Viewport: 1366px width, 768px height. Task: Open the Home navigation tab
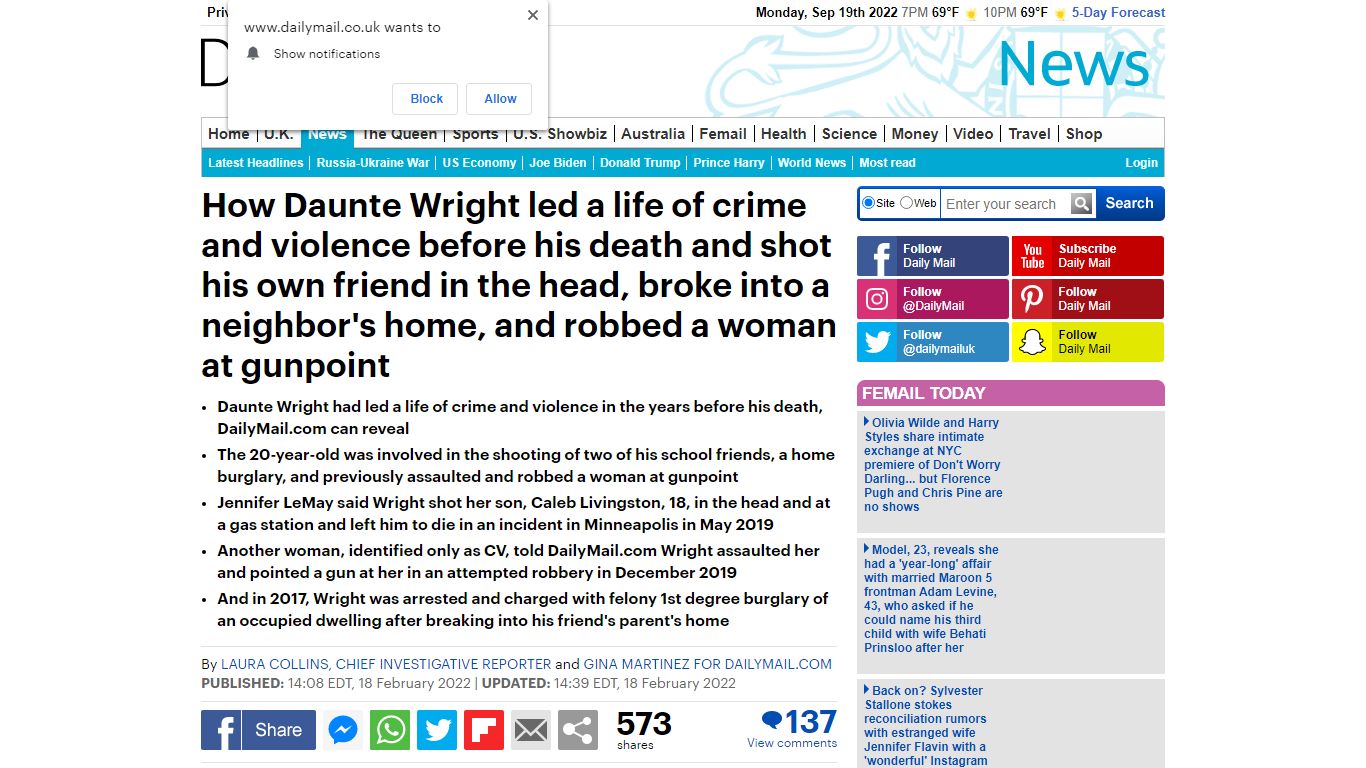[228, 134]
